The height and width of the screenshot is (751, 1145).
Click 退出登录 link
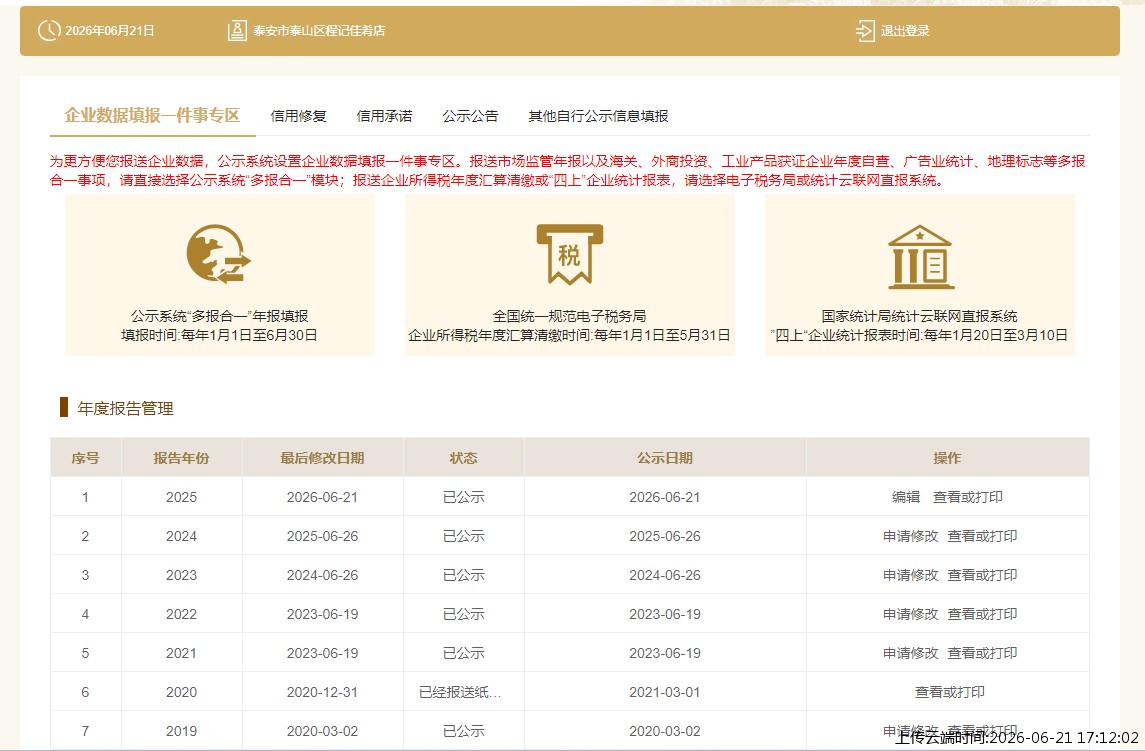905,31
